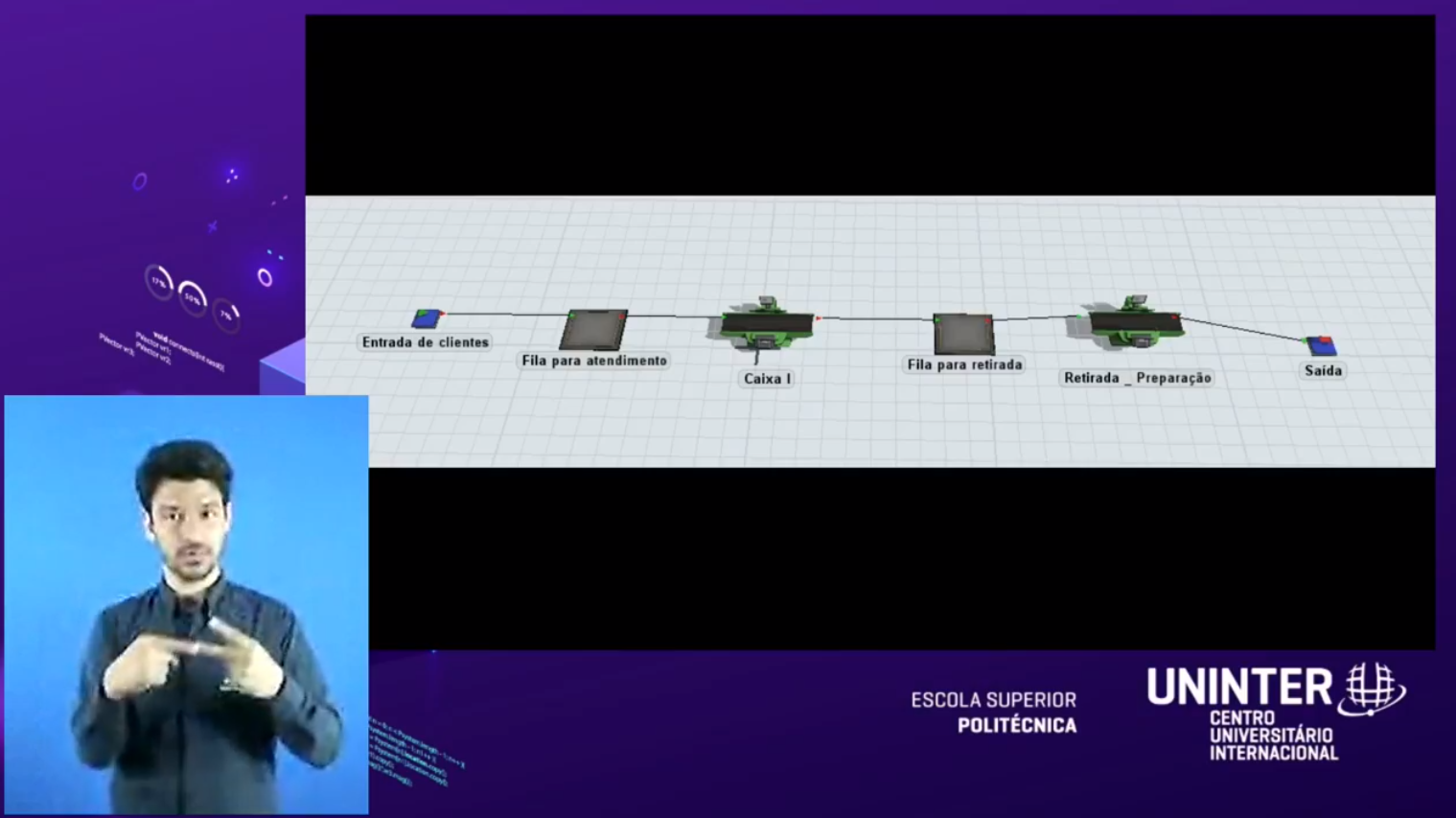
Task: Click the "Fila para retirada" name label
Action: pyautogui.click(x=964, y=364)
